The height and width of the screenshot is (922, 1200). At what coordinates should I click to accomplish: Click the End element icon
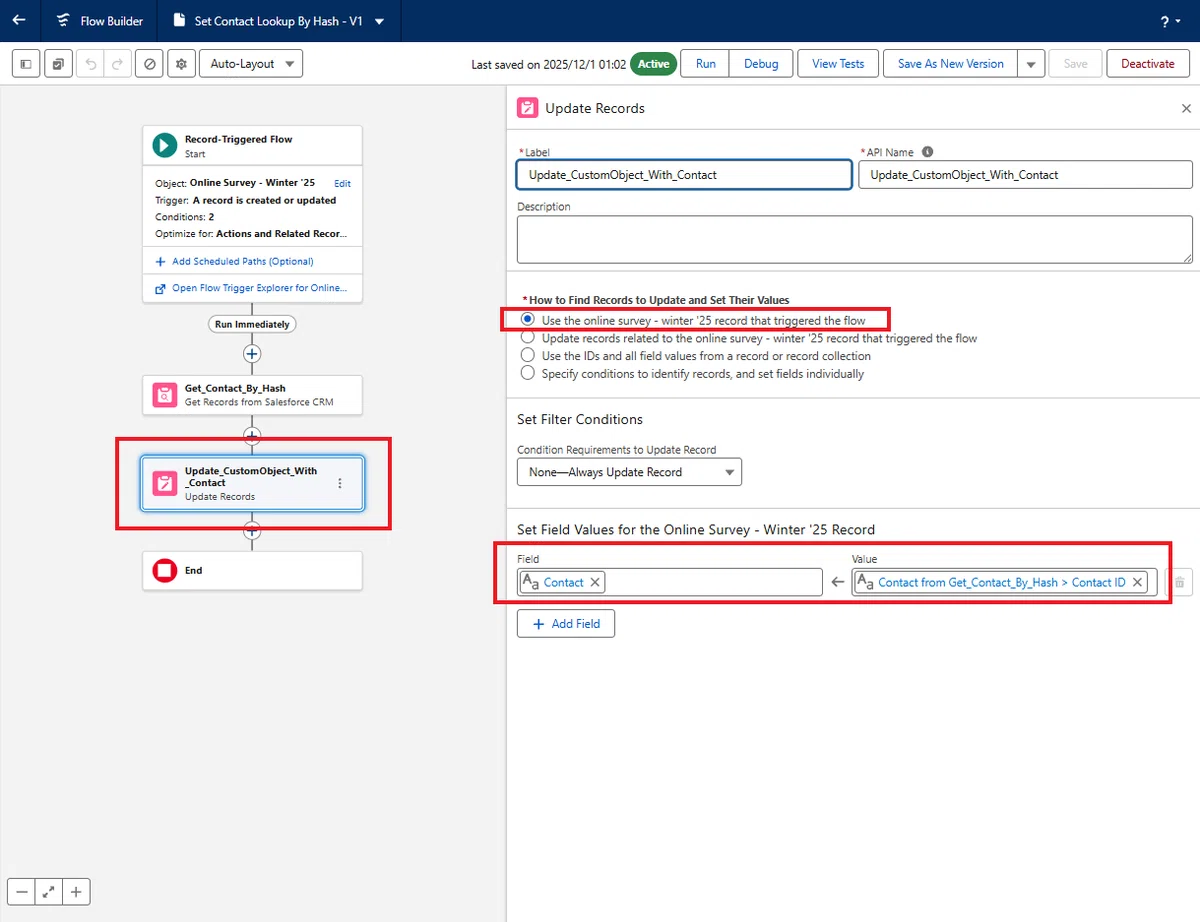point(165,570)
